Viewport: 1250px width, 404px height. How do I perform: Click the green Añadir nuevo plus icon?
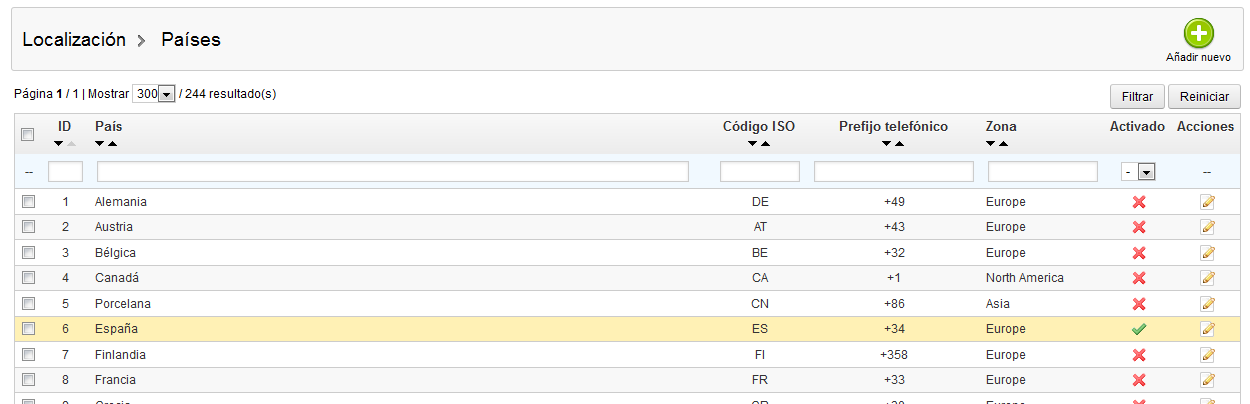1198,34
